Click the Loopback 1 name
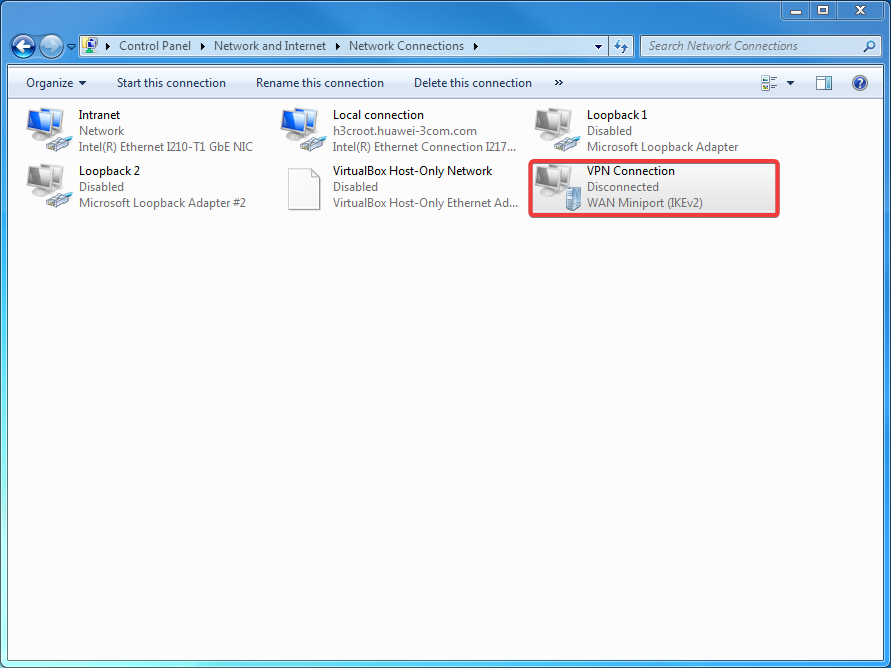This screenshot has width=891, height=668. point(617,115)
